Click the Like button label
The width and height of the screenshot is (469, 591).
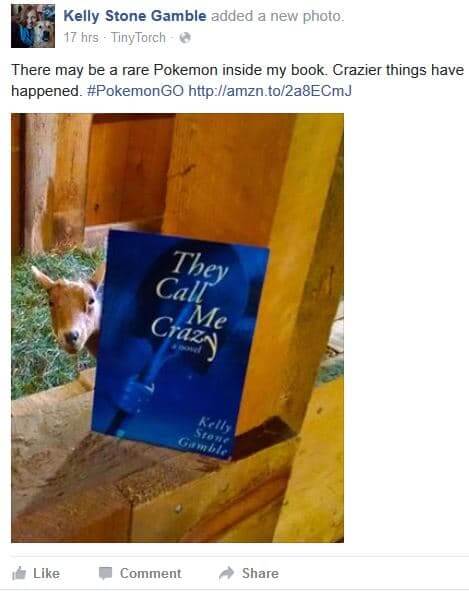(46, 573)
